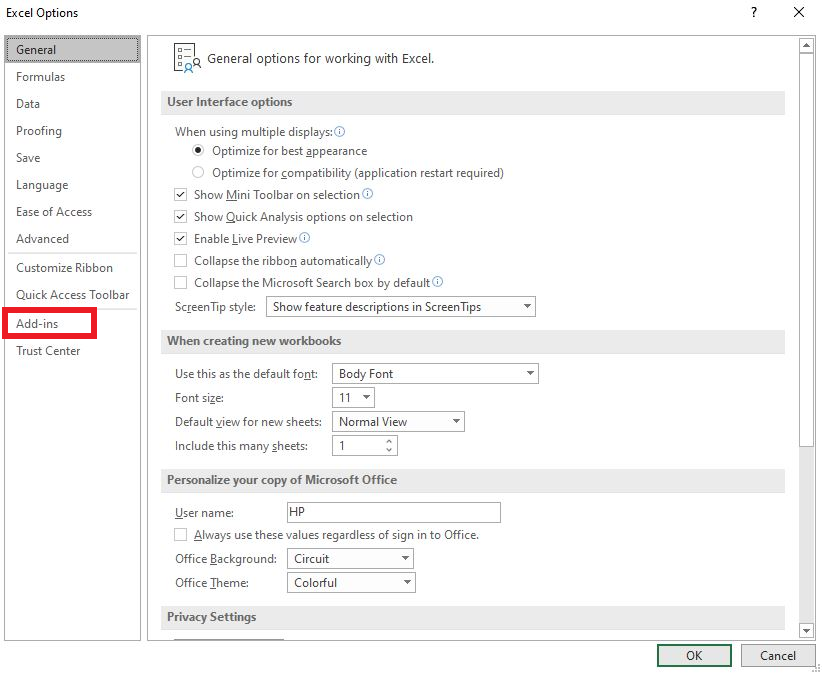Open Customize Ribbon settings
Image resolution: width=822 pixels, height=673 pixels.
click(72, 268)
